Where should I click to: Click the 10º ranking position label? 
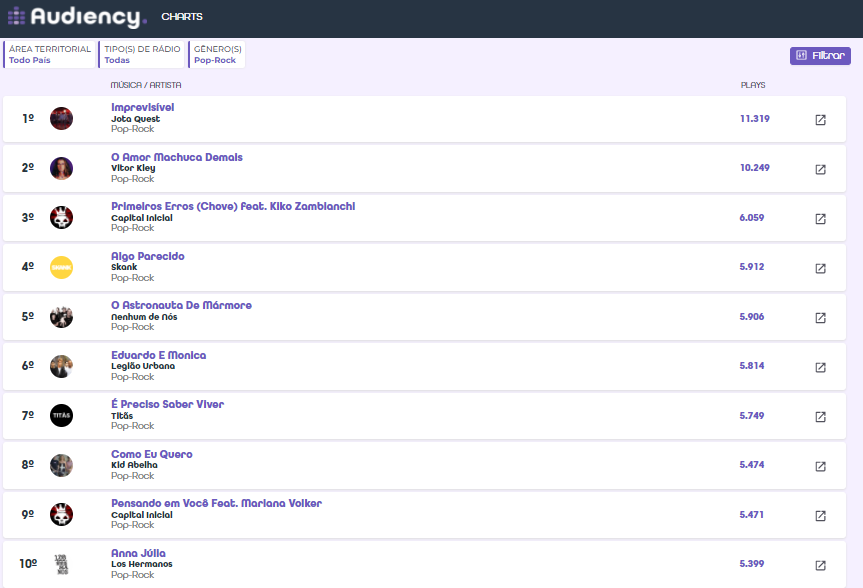pyautogui.click(x=28, y=564)
